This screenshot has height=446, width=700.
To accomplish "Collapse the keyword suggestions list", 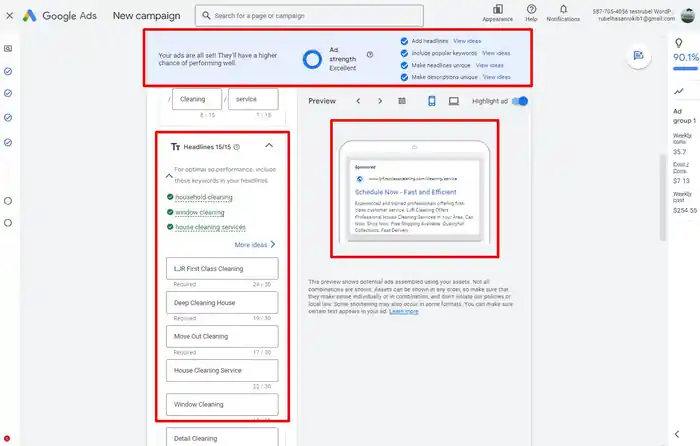I will point(169,176).
